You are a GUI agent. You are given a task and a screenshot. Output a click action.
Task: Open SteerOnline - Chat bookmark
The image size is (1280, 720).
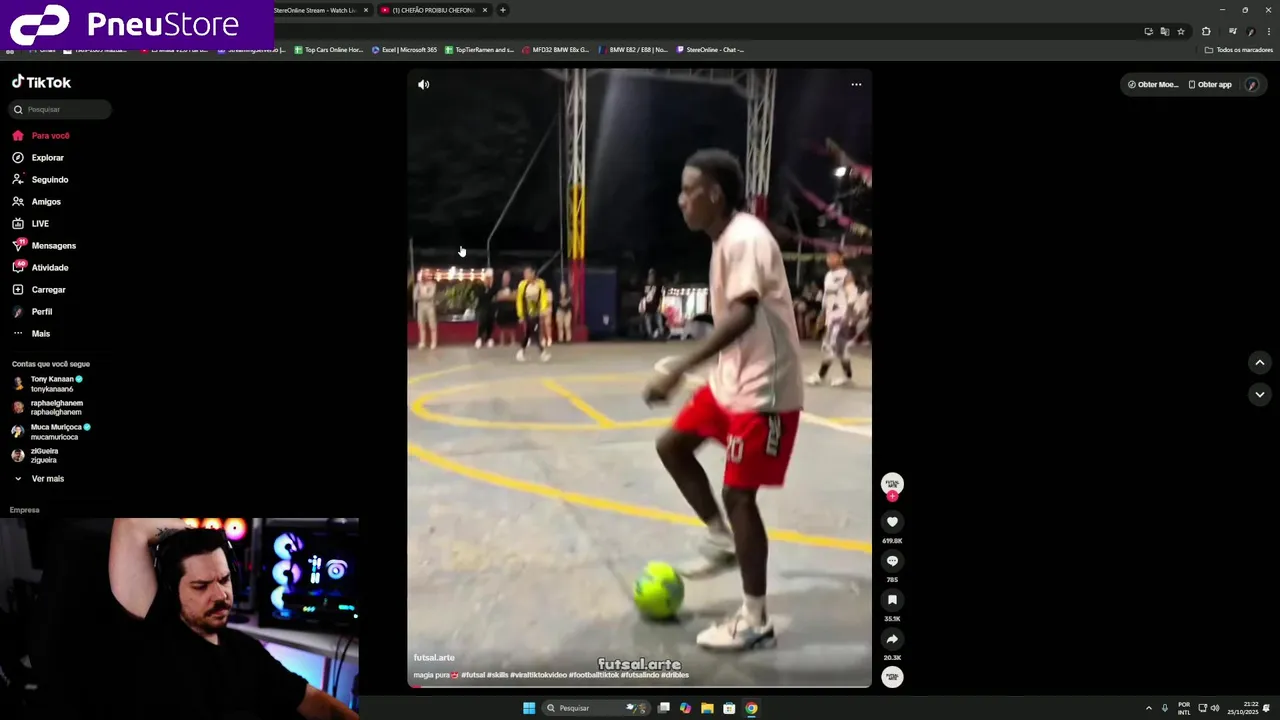tap(711, 49)
